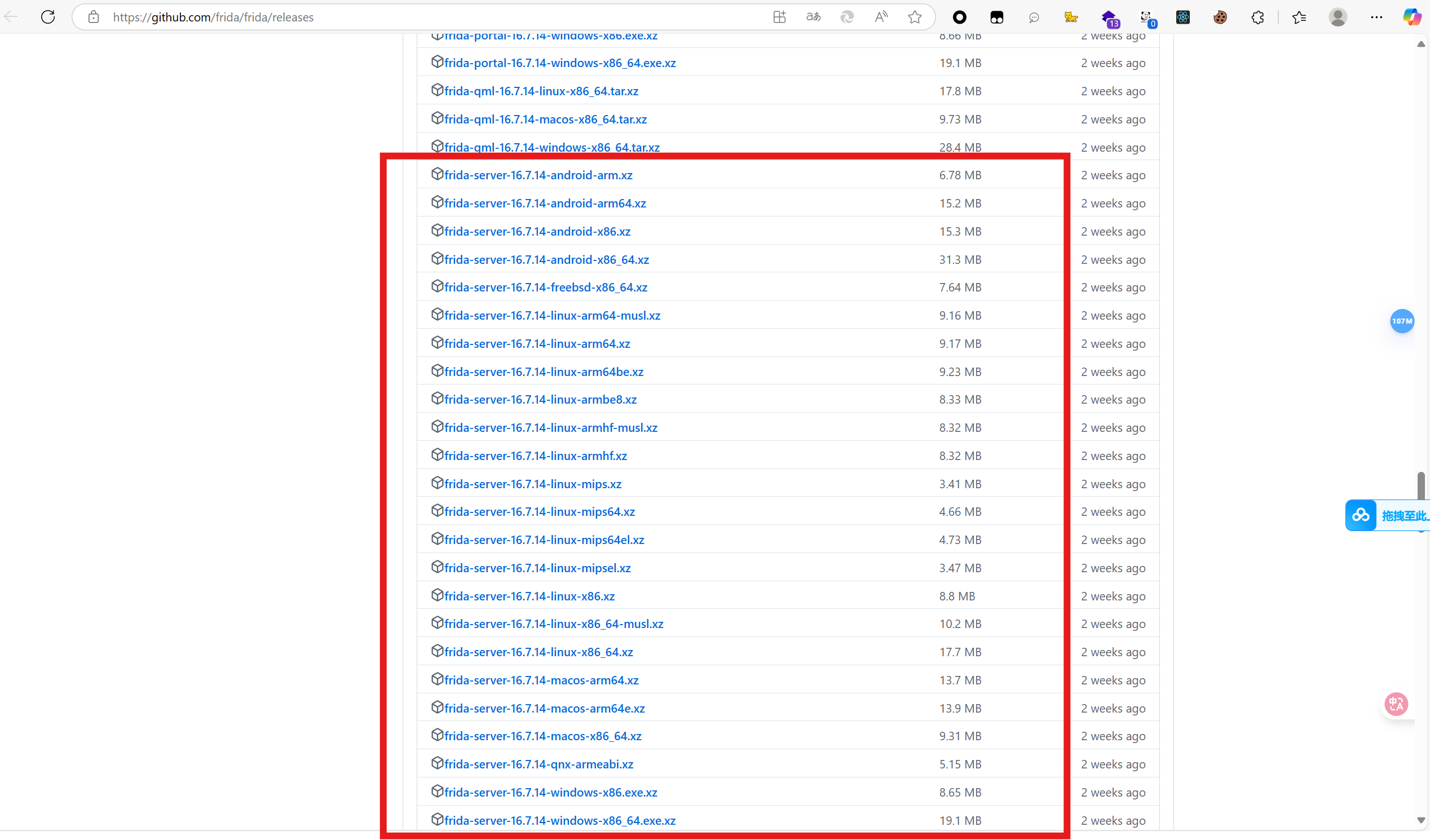The image size is (1430, 840).
Task: Click the pink translate floating button
Action: coord(1397,704)
